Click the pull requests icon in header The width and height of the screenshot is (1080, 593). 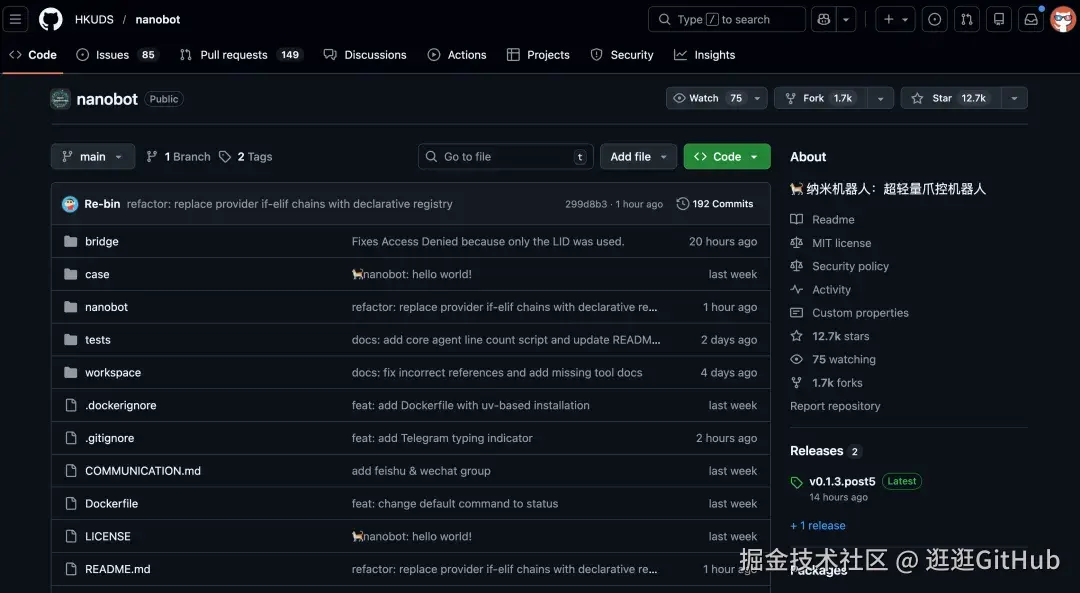tap(966, 19)
